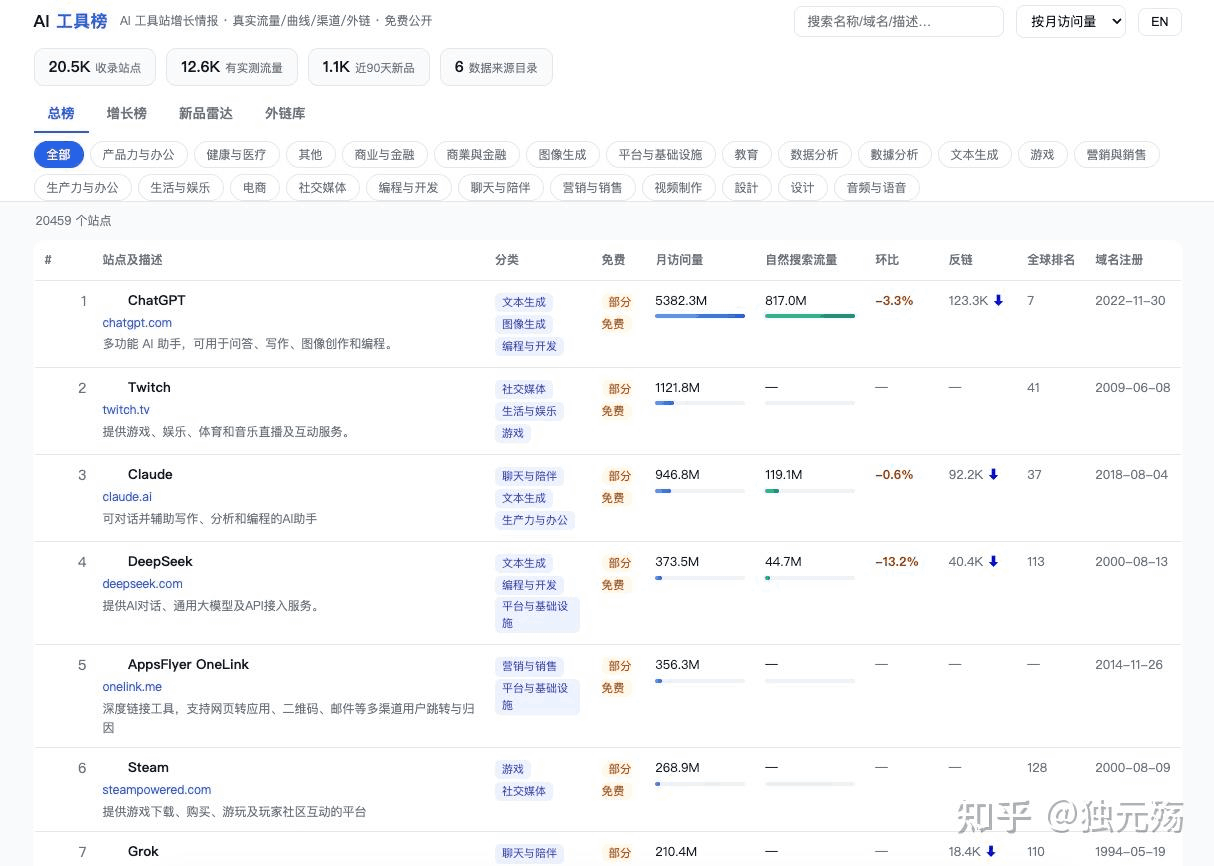The width and height of the screenshot is (1214, 866).
Task: Click the Grok site name
Action: pos(143,851)
